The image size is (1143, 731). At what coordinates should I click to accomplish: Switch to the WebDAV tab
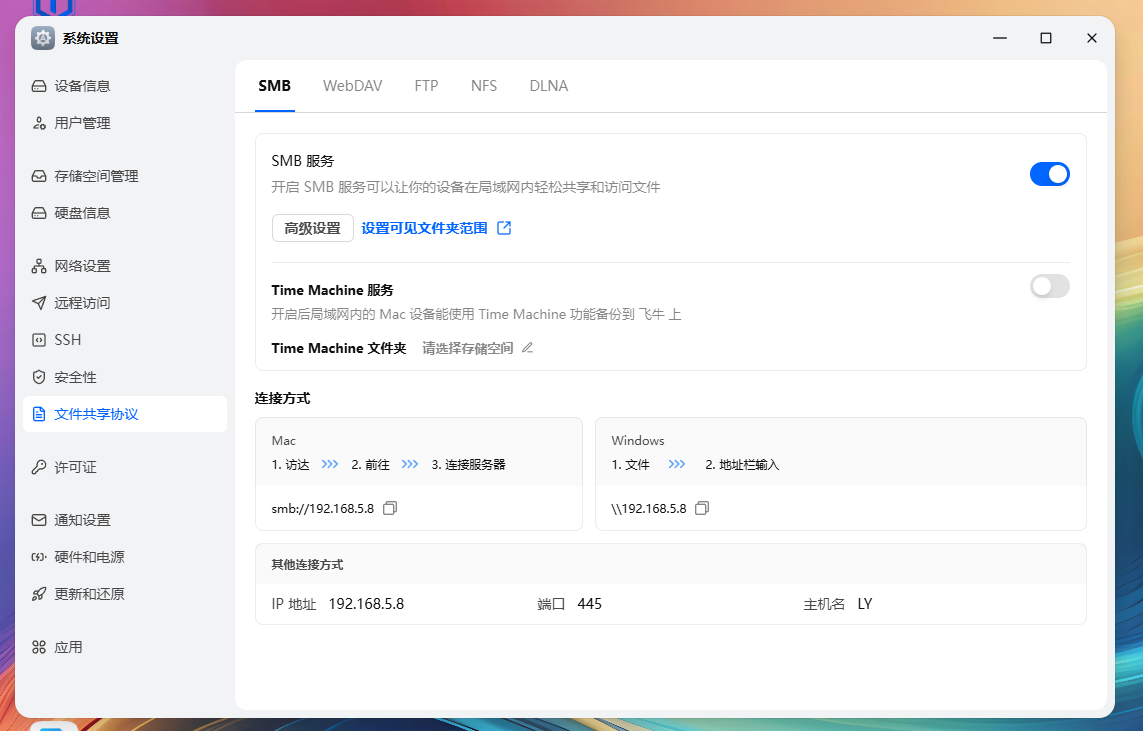[x=352, y=86]
